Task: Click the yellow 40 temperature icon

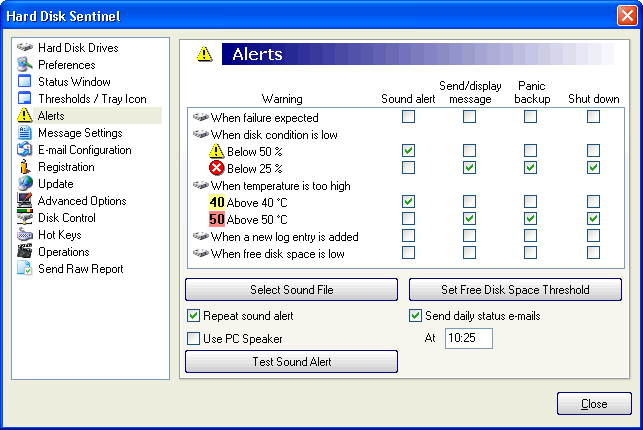Action: coord(217,202)
